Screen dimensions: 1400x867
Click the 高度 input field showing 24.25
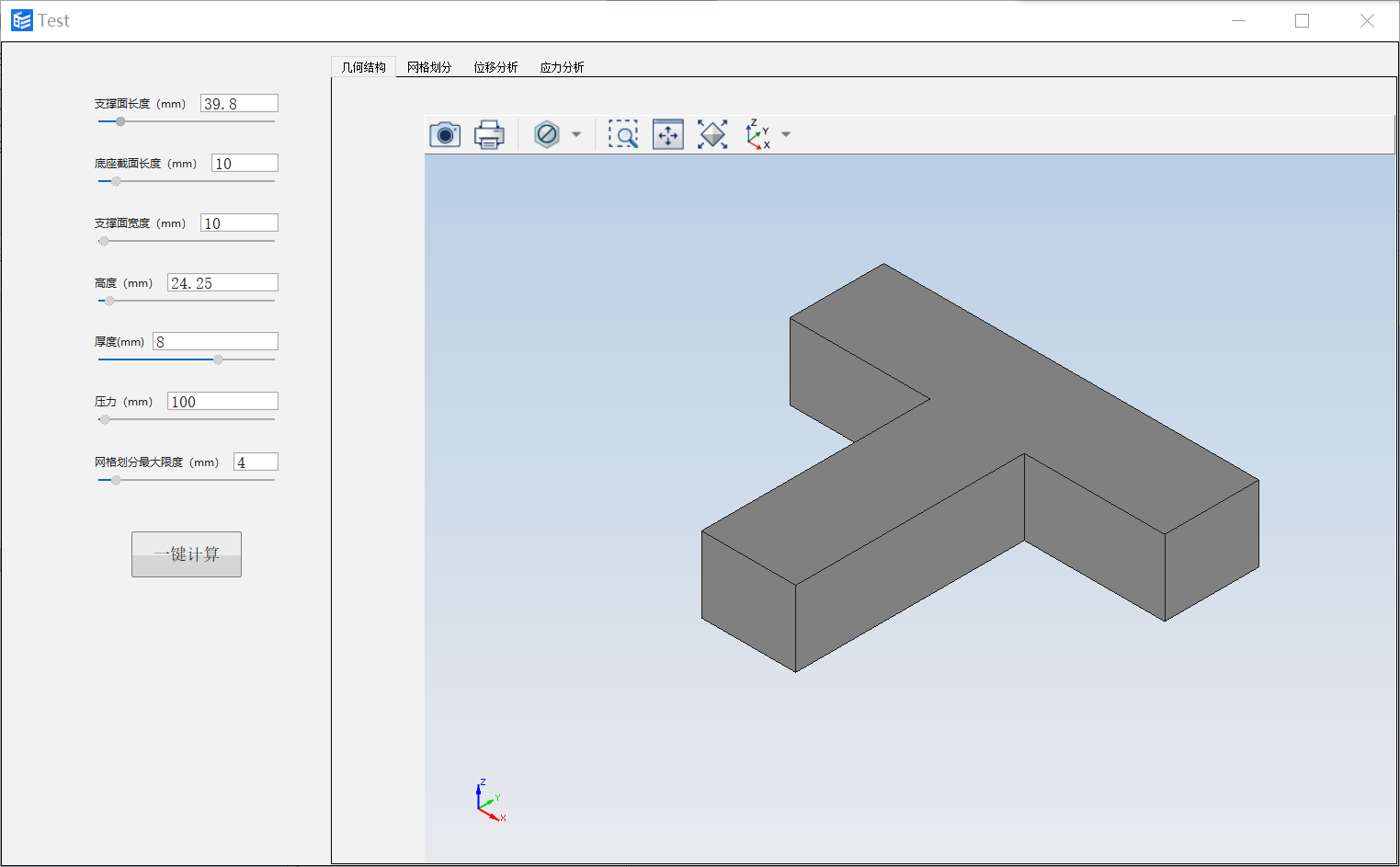[222, 282]
